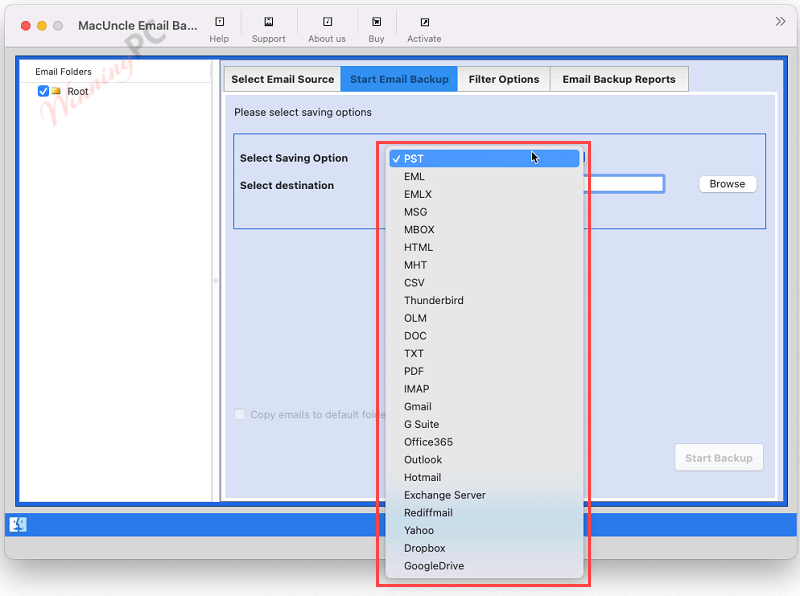Click the Buy toolbar icon
The width and height of the screenshot is (800, 596).
pos(376,22)
